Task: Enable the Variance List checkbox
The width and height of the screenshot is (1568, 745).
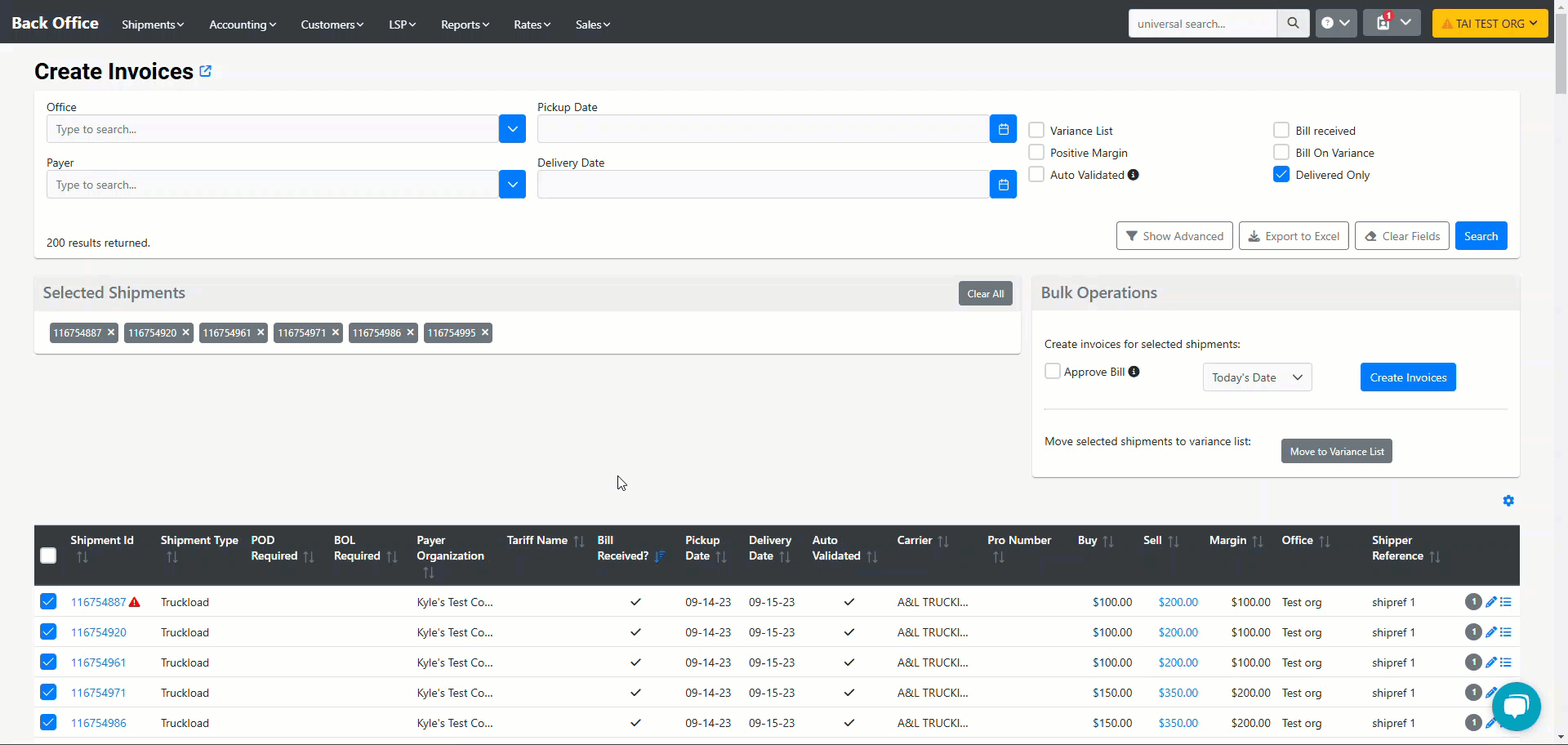Action: (x=1036, y=131)
